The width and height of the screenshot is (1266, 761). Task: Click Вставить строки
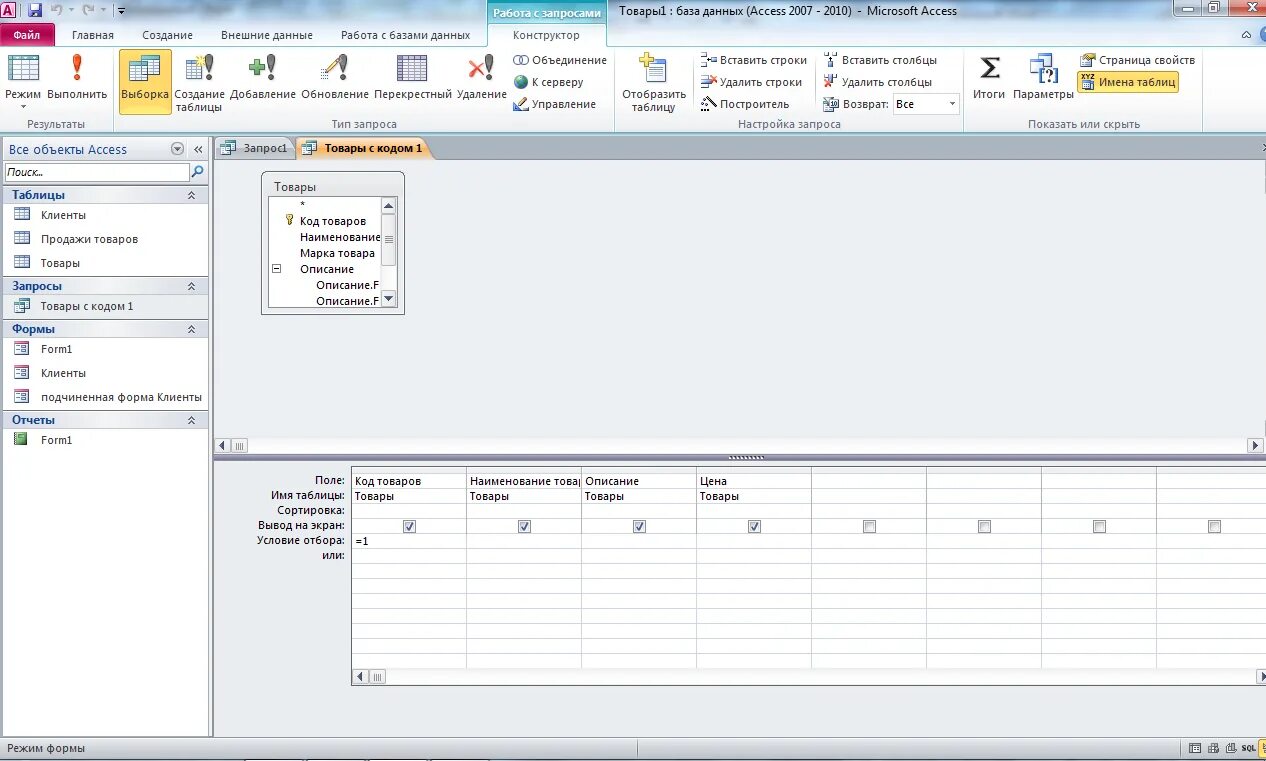point(754,60)
